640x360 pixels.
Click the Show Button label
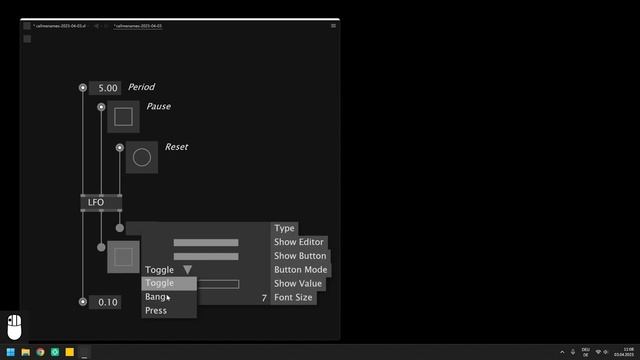click(x=300, y=256)
